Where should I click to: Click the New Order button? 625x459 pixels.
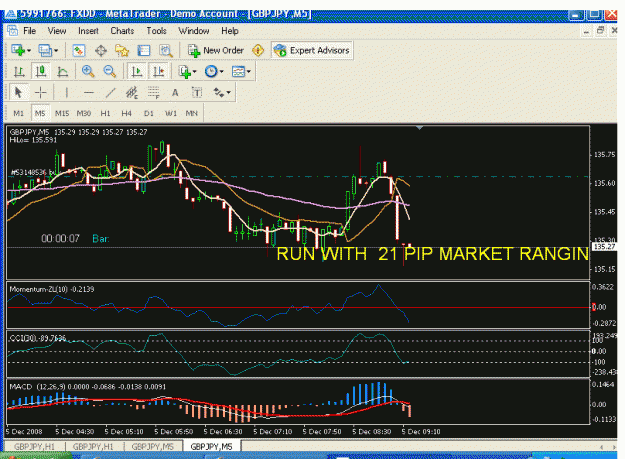pyautogui.click(x=216, y=51)
